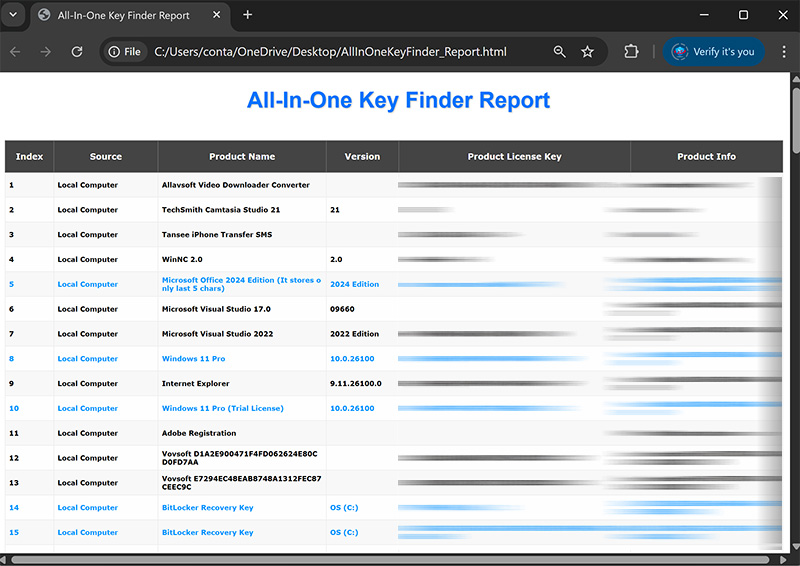
Task: Click the vertical scrollbar up arrow
Action: click(796, 78)
